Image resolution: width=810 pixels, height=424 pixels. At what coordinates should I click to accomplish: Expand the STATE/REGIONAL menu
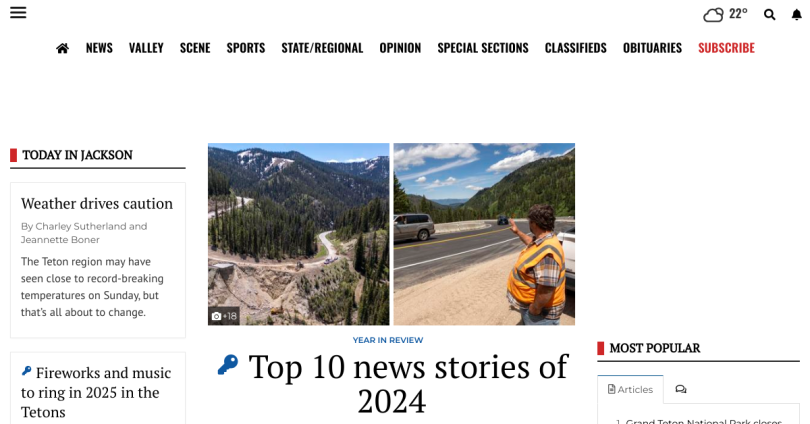(x=322, y=48)
